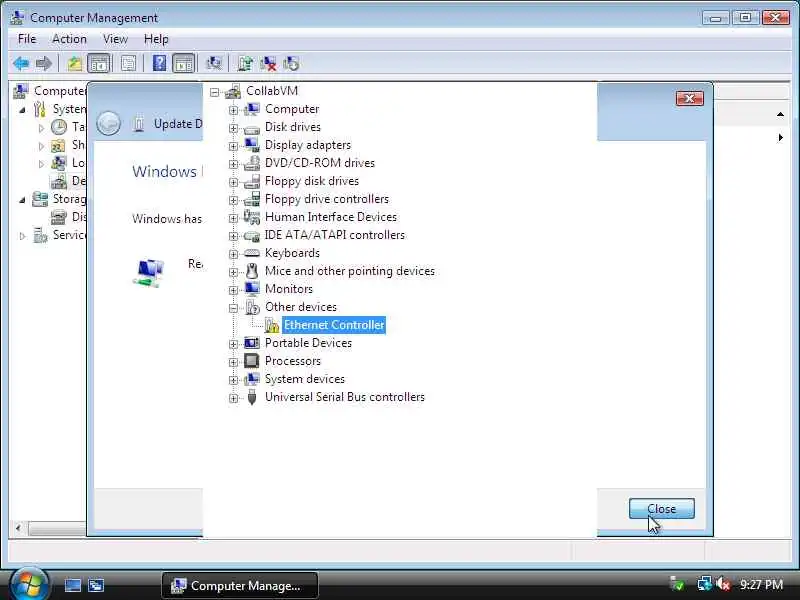Click the DVD/CD-ROM drives category icon
This screenshot has width=800, height=600.
[x=252, y=163]
